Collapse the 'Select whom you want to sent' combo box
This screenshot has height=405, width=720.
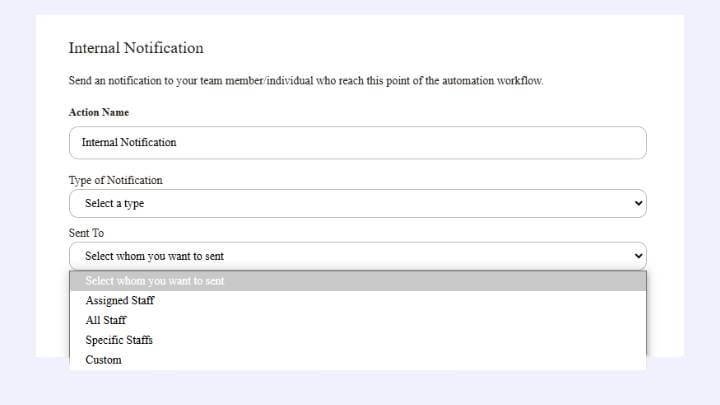point(357,256)
